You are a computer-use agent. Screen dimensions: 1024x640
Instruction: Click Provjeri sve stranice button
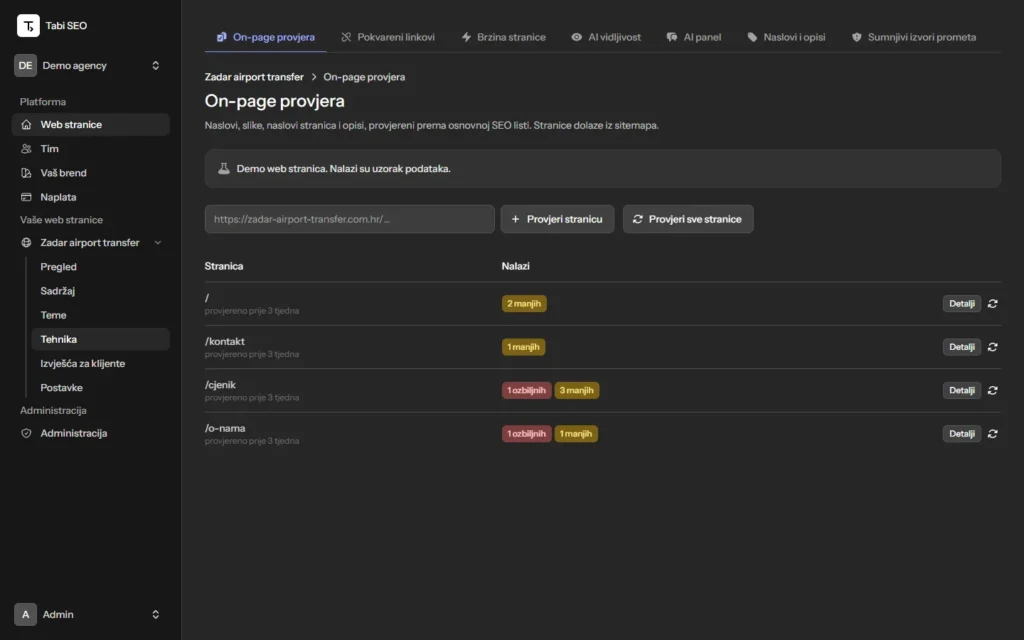point(688,219)
